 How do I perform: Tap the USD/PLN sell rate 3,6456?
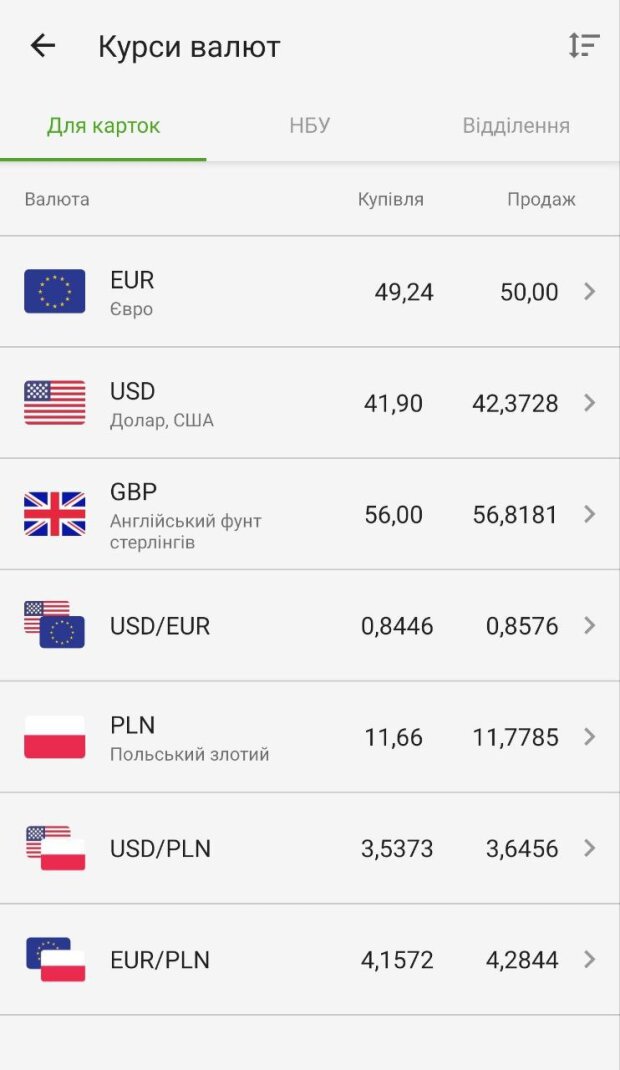(x=522, y=849)
